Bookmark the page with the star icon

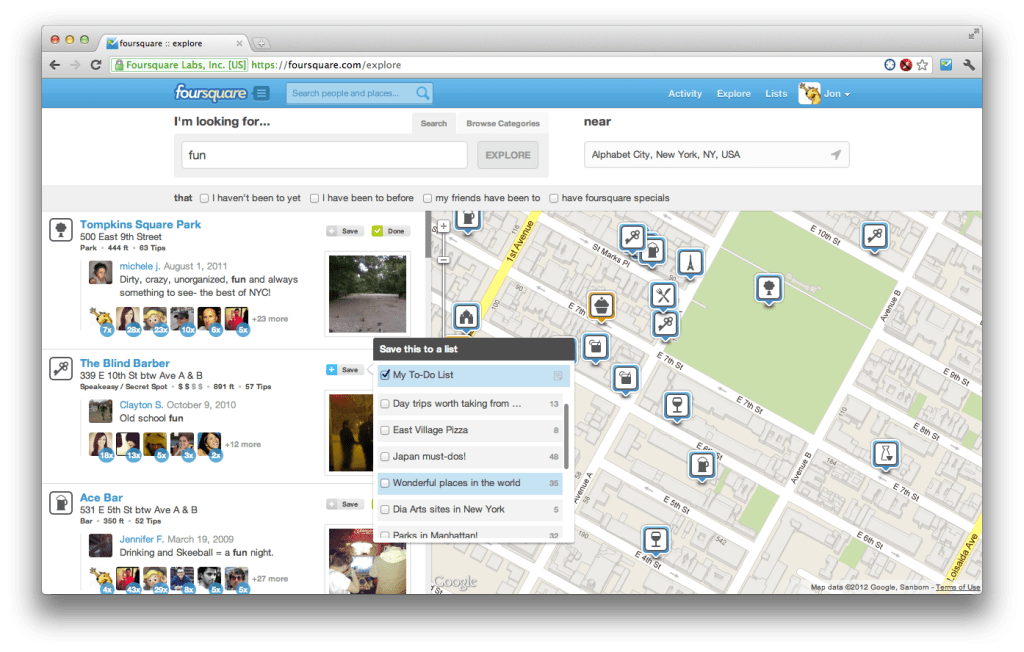(922, 65)
